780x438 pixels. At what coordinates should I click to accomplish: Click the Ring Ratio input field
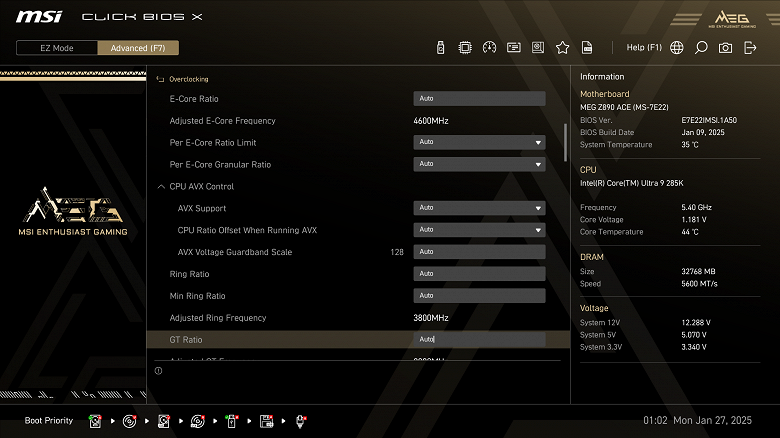coord(479,274)
